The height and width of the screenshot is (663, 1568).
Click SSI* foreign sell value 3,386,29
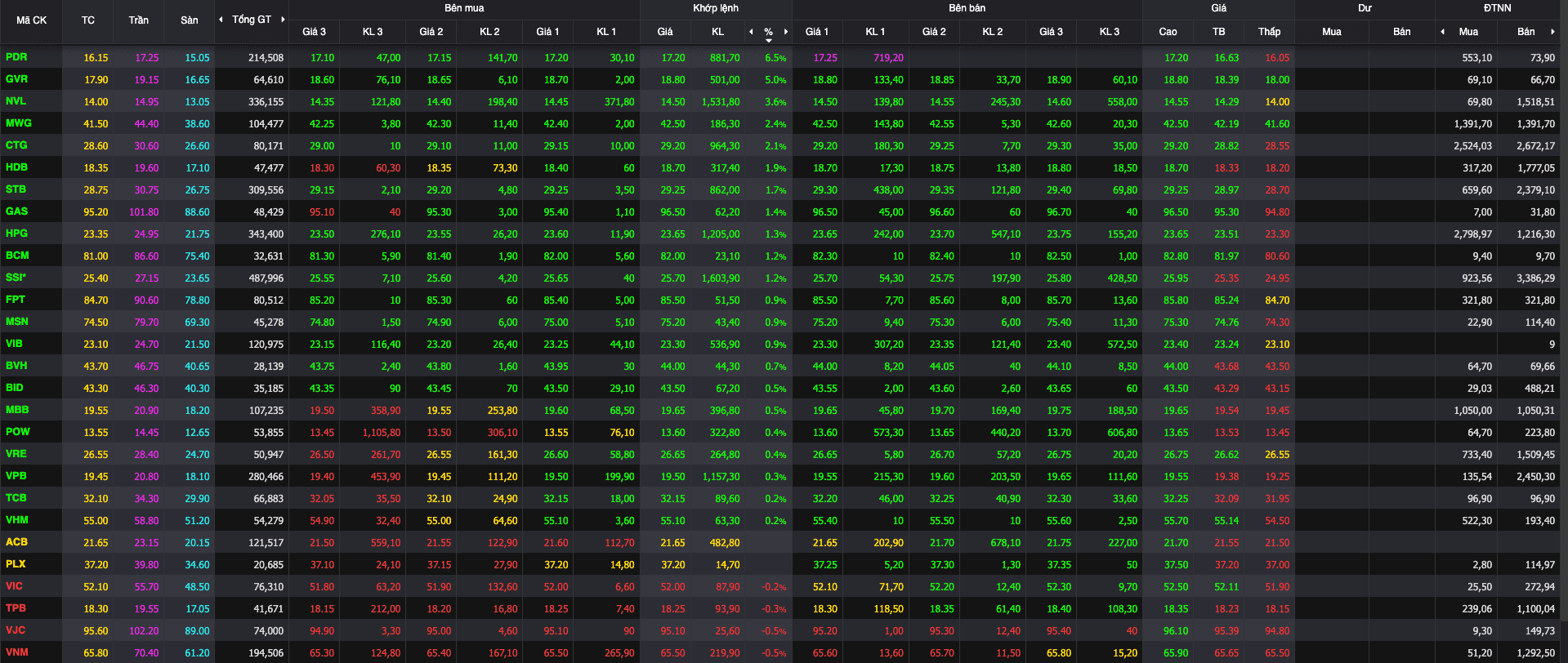(1535, 278)
